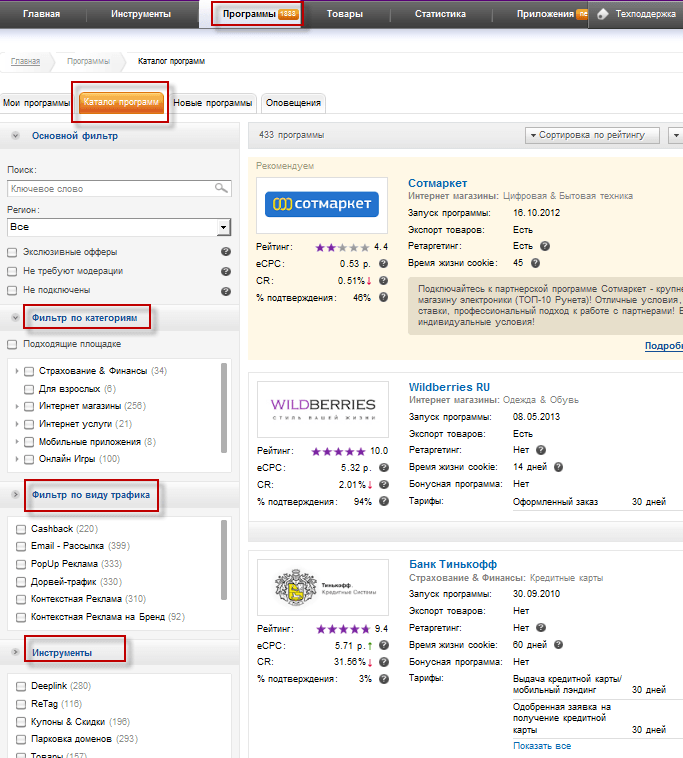Image resolution: width=683 pixels, height=758 pixels.
Task: Toggle Фильтр по виду трафика arrow
Action: point(15,495)
